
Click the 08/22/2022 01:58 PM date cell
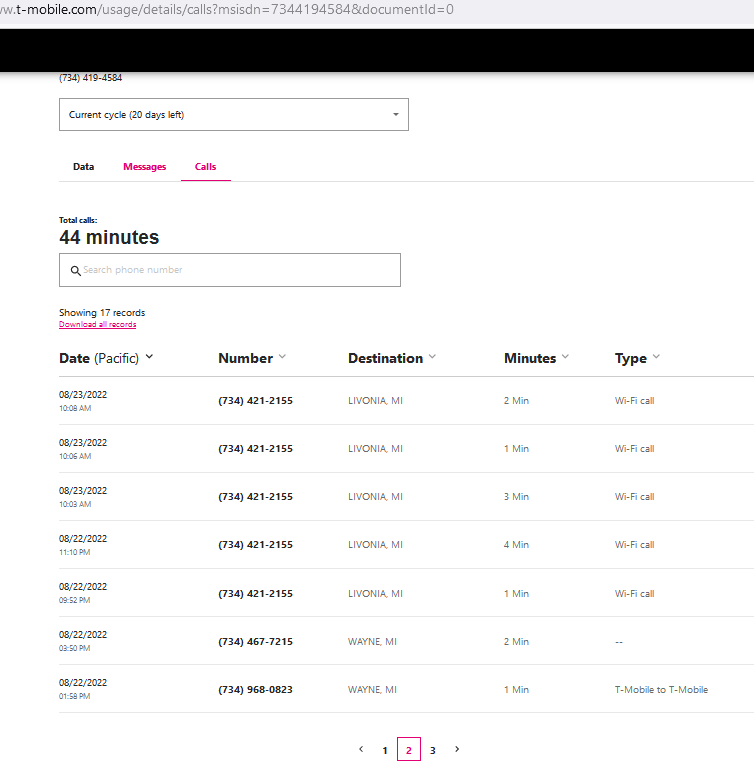tap(83, 689)
